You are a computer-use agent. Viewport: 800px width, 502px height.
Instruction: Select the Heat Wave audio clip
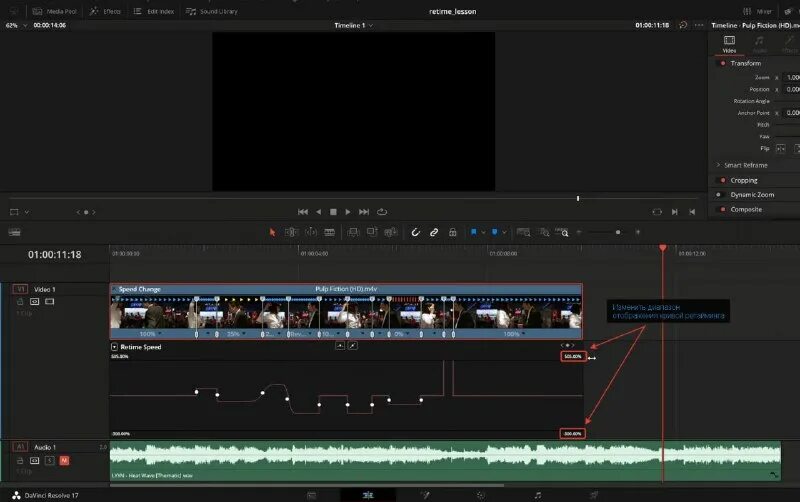445,461
